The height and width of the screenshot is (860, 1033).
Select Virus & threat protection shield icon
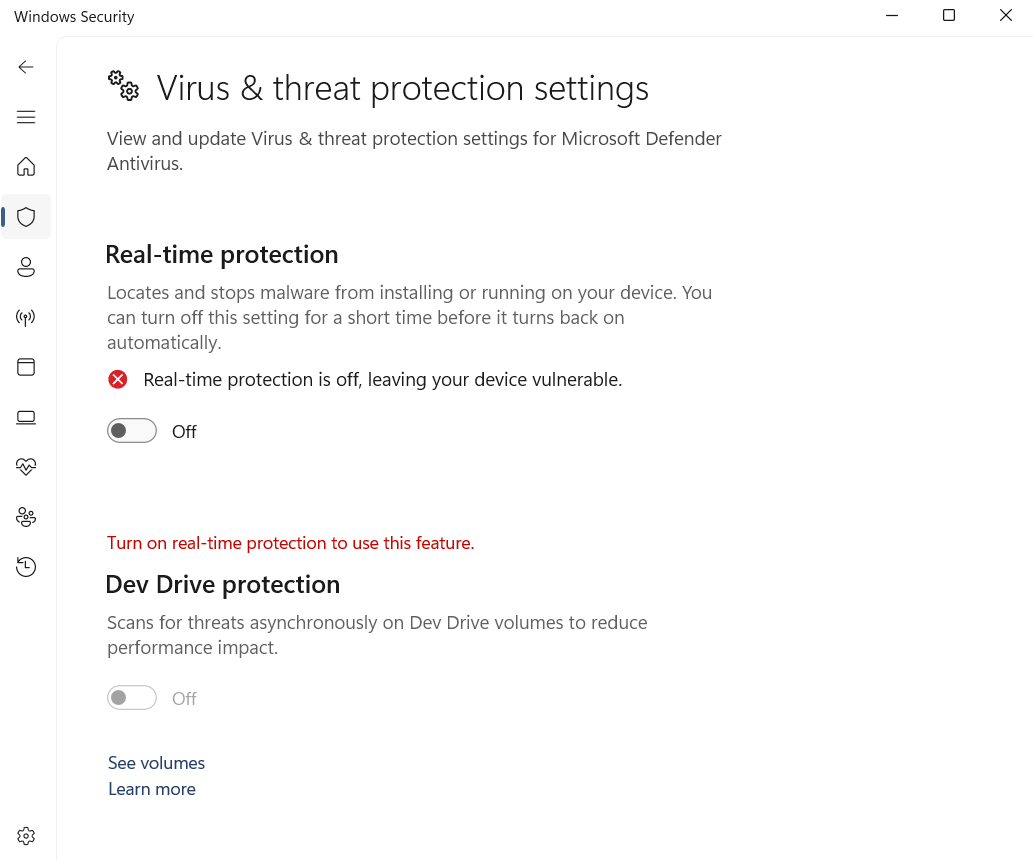26,217
